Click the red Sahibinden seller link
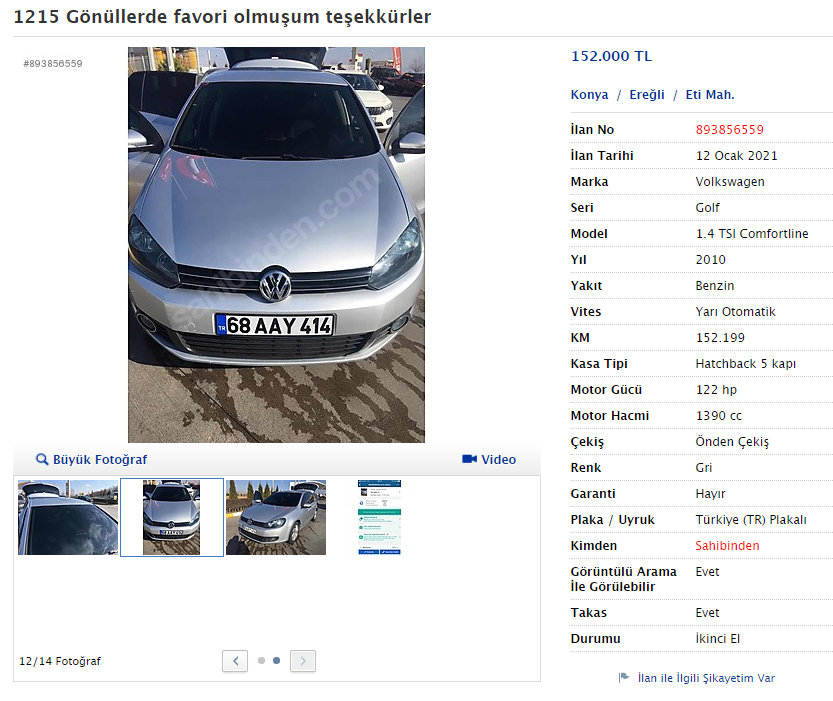Image resolution: width=833 pixels, height=701 pixels. pyautogui.click(x=727, y=546)
